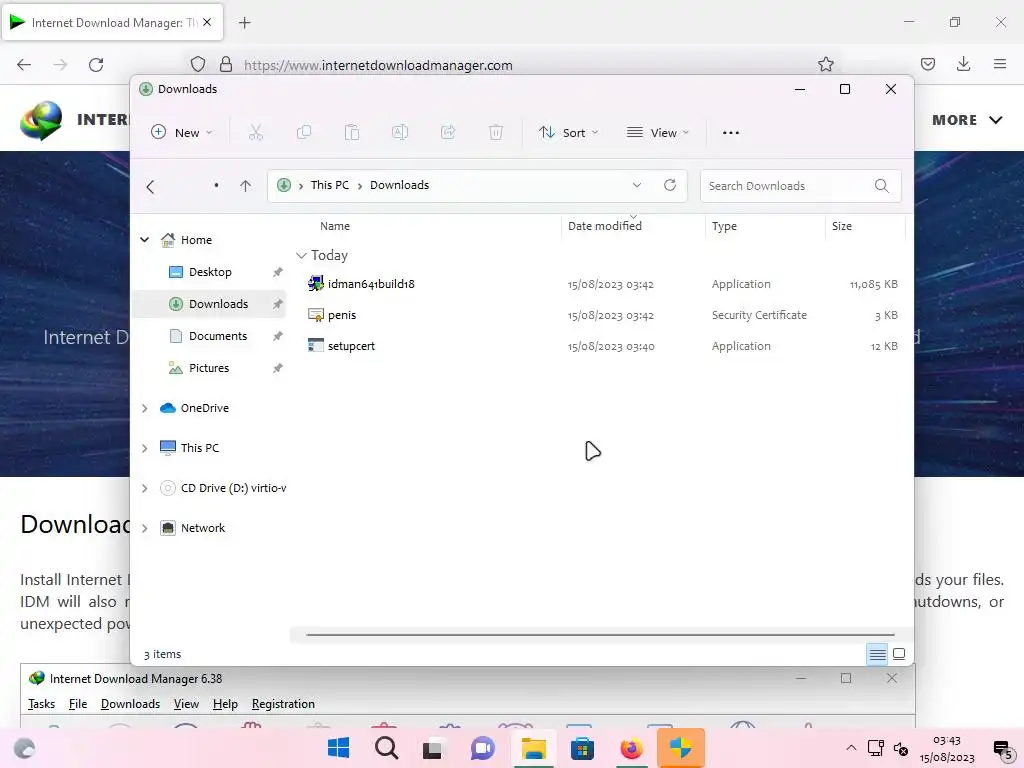This screenshot has height=768, width=1024.
Task: Click File Explorer on taskbar
Action: (x=533, y=748)
